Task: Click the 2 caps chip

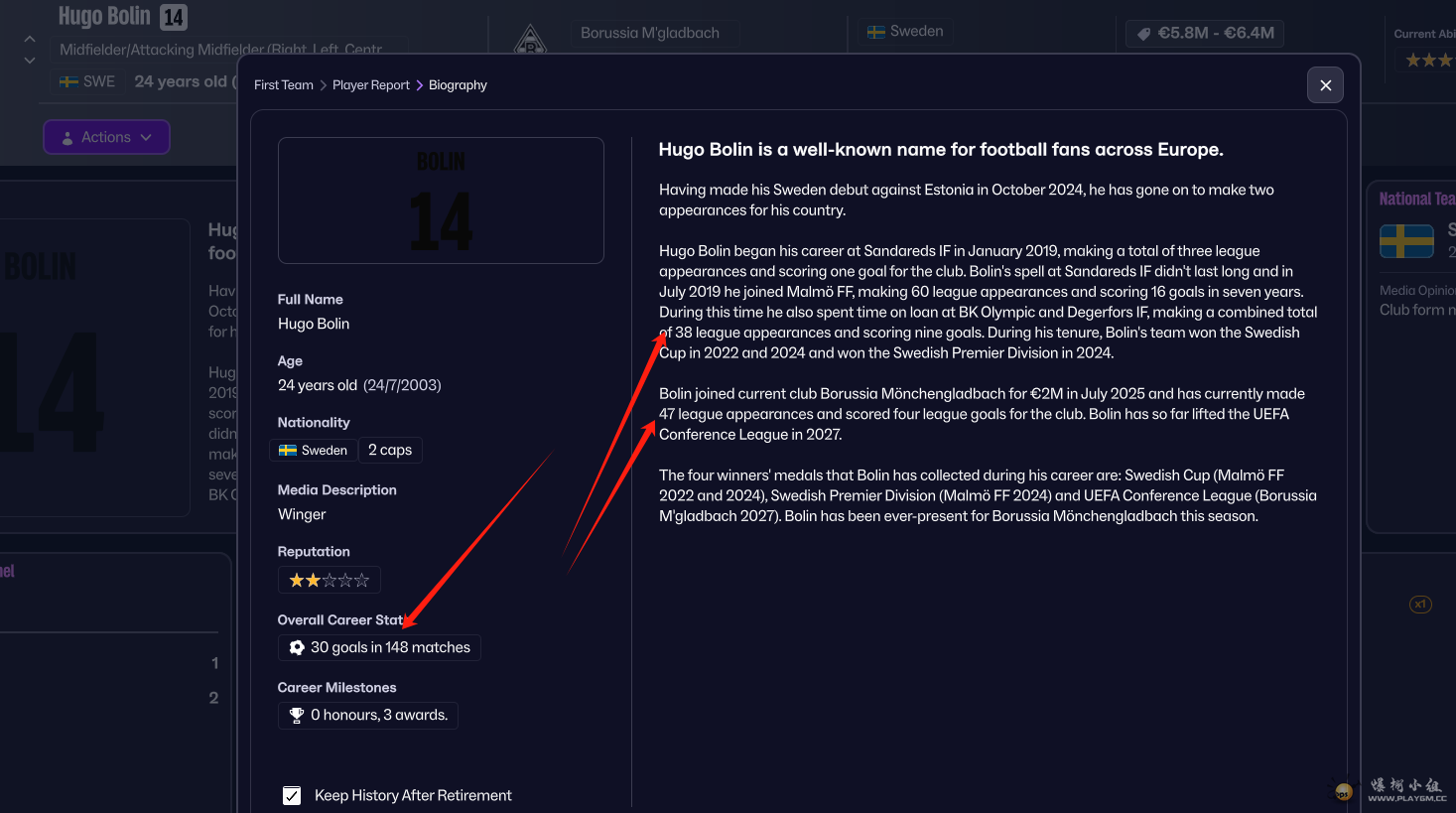Action: [390, 450]
